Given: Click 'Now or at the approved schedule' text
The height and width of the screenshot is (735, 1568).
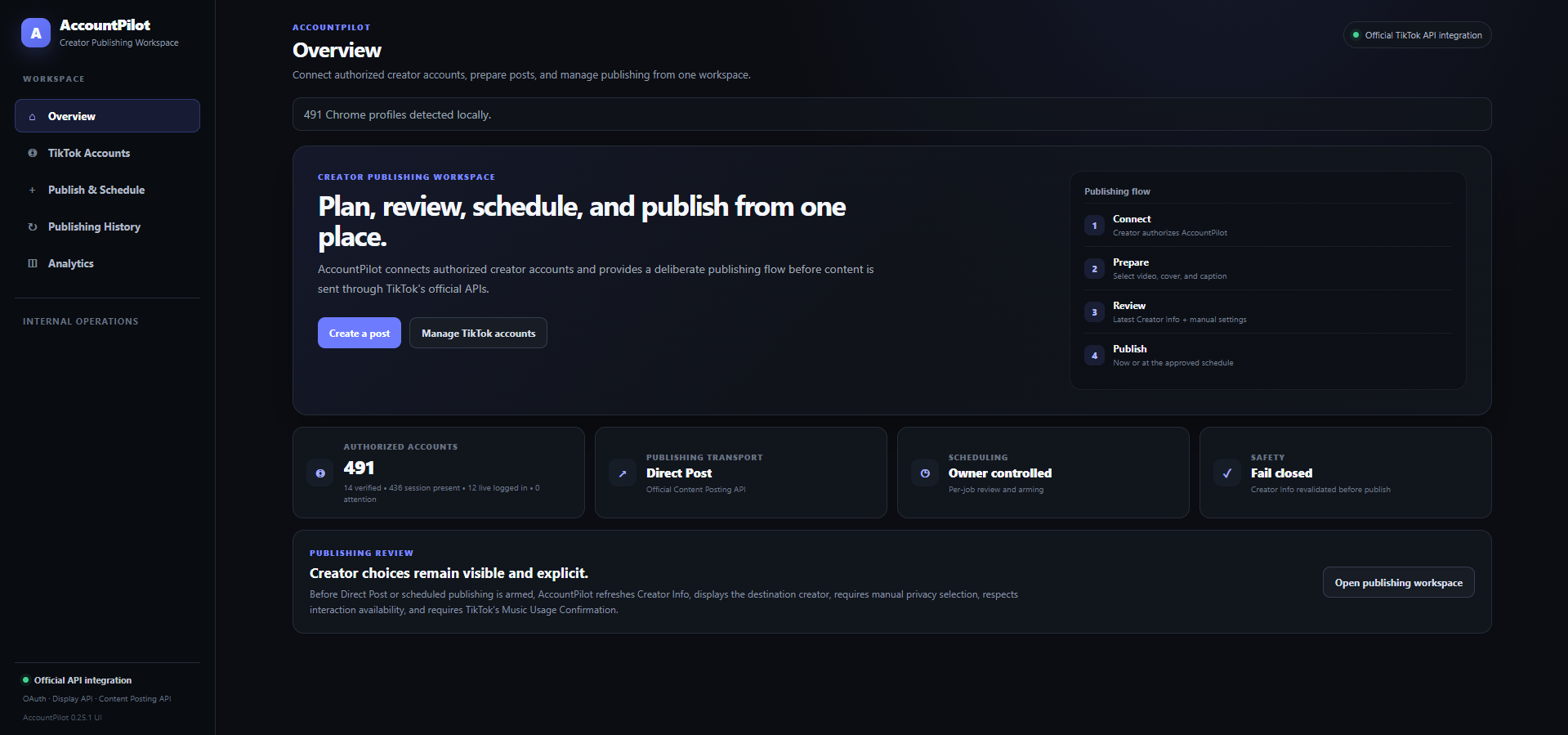Looking at the screenshot, I should 1173,363.
